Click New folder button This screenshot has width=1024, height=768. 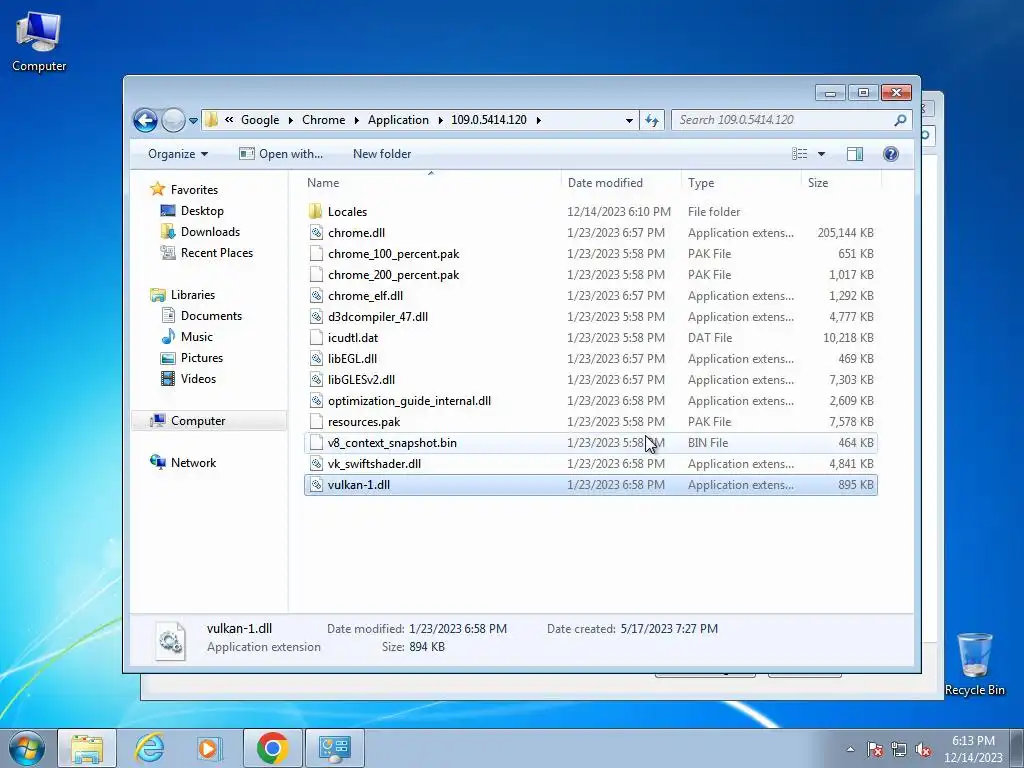click(382, 154)
